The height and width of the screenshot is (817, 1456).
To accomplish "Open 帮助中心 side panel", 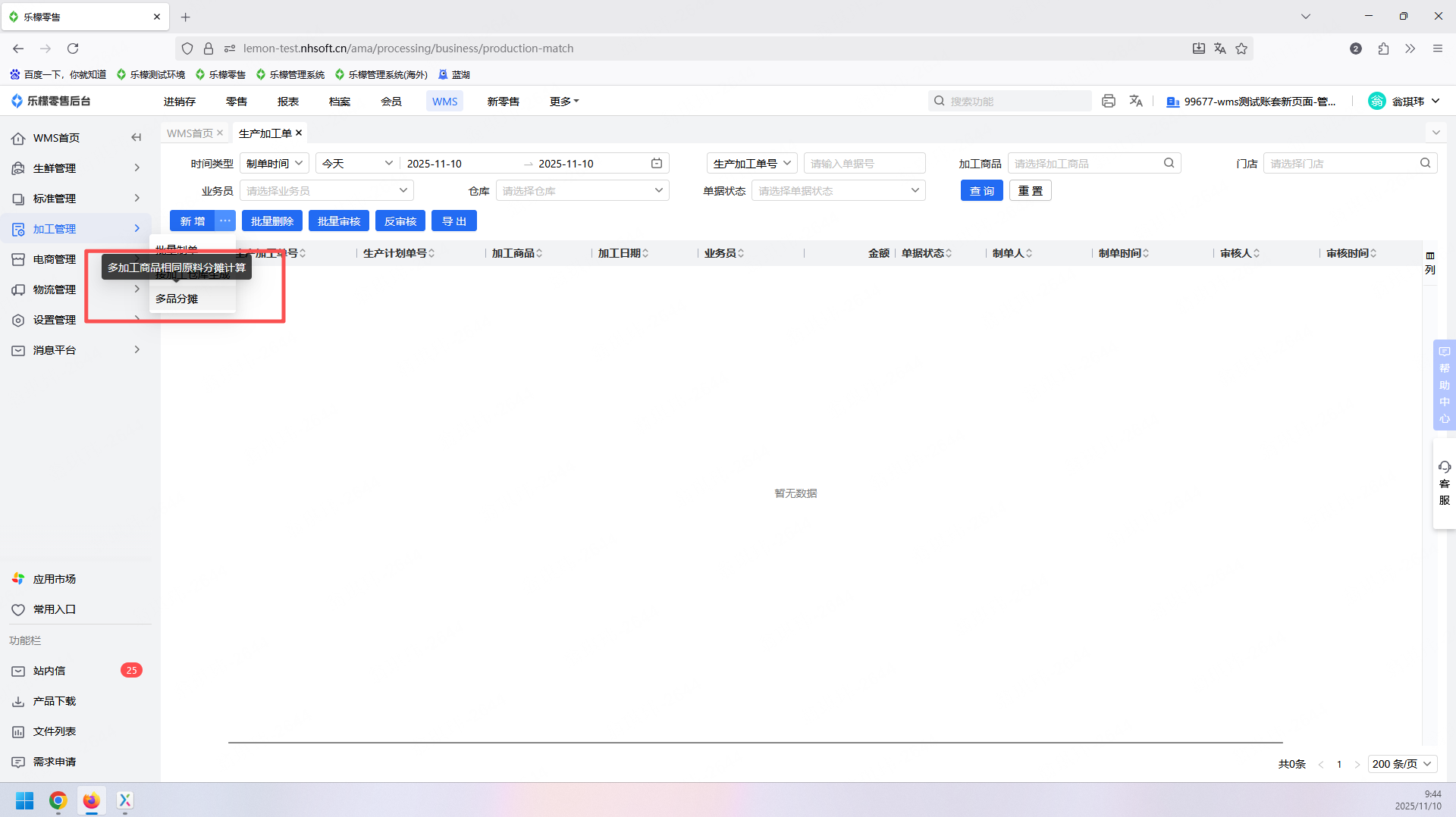I will pos(1445,386).
